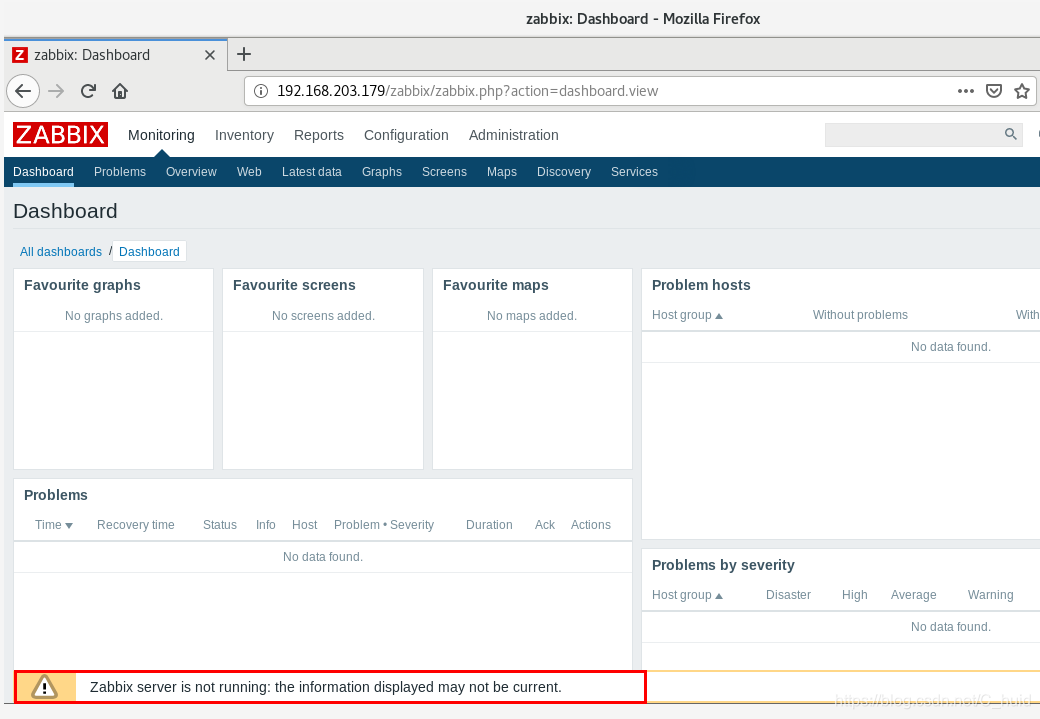This screenshot has height=719, width=1040.
Task: Open the Monitoring menu
Action: click(161, 135)
